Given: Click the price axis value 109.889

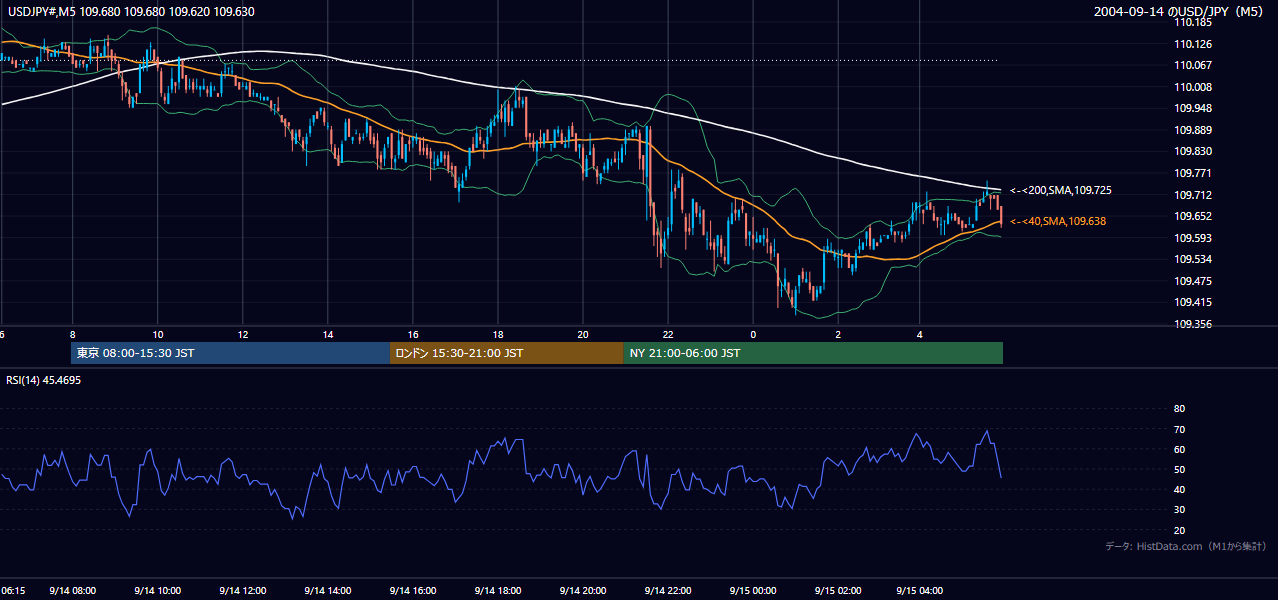Looking at the screenshot, I should (1193, 130).
